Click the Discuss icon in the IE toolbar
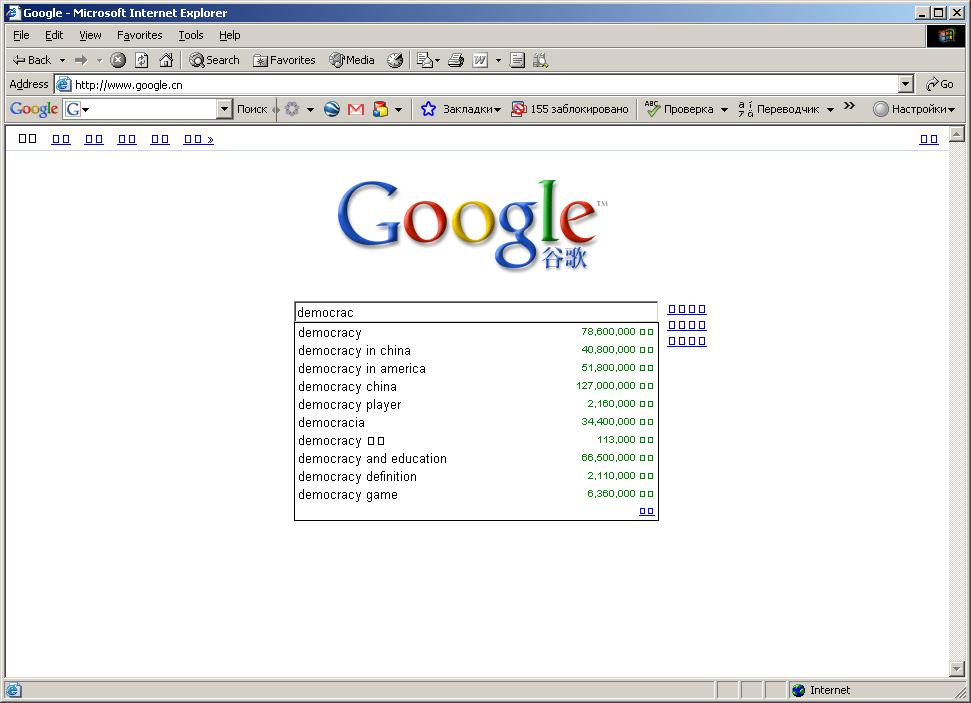The width and height of the screenshot is (971, 703). (x=517, y=60)
